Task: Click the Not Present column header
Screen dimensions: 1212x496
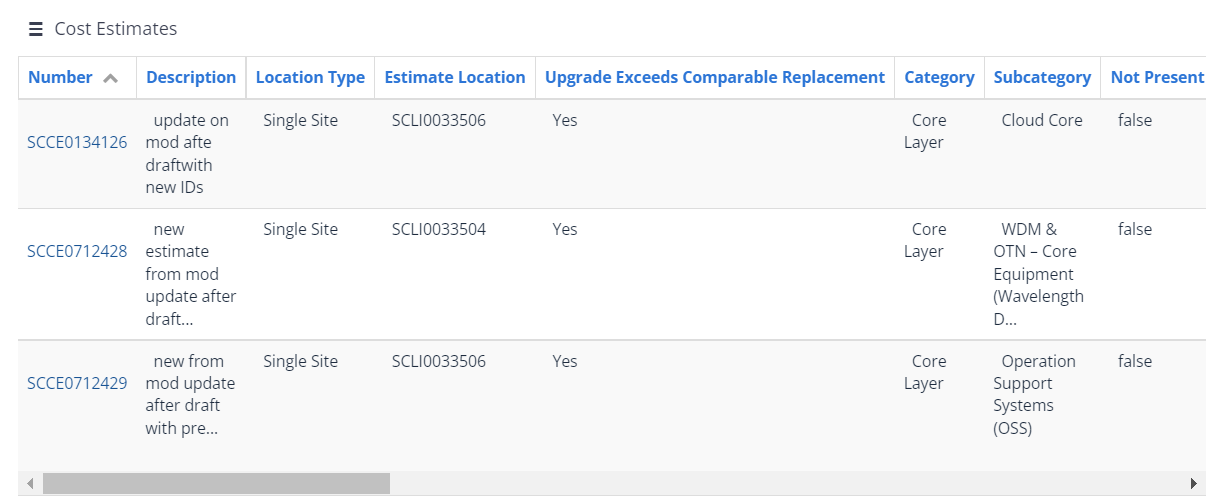Action: coord(1157,77)
